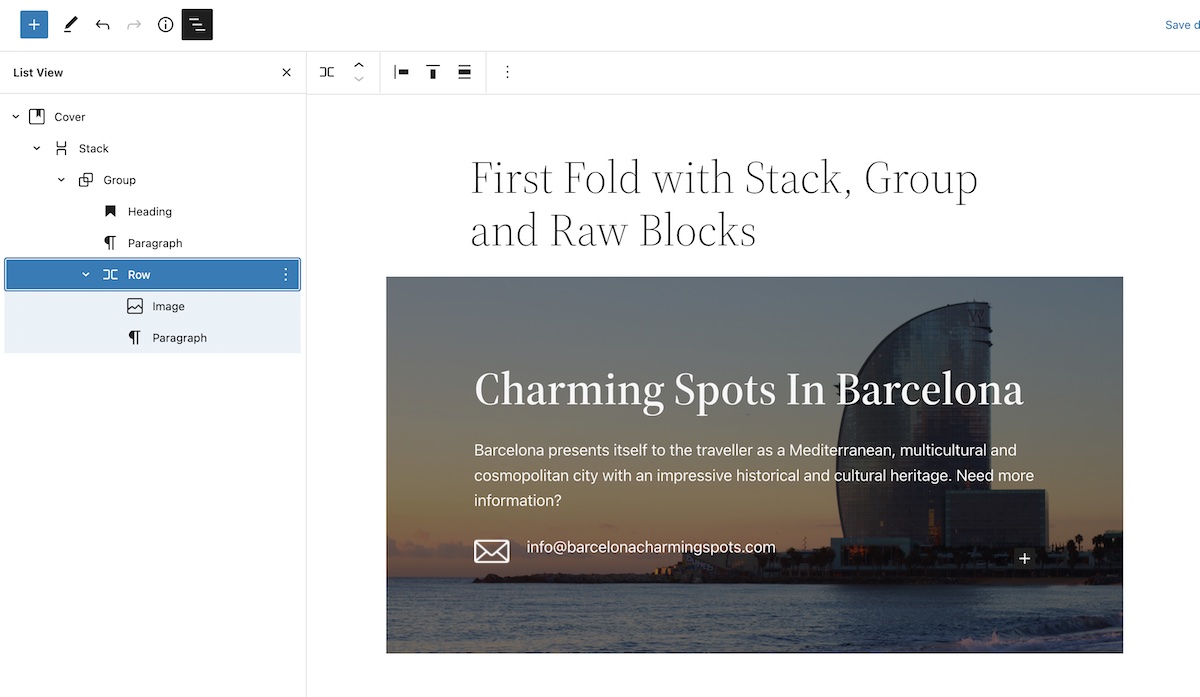The width and height of the screenshot is (1200, 697).
Task: Change items justification in block toolbar
Action: 401,72
